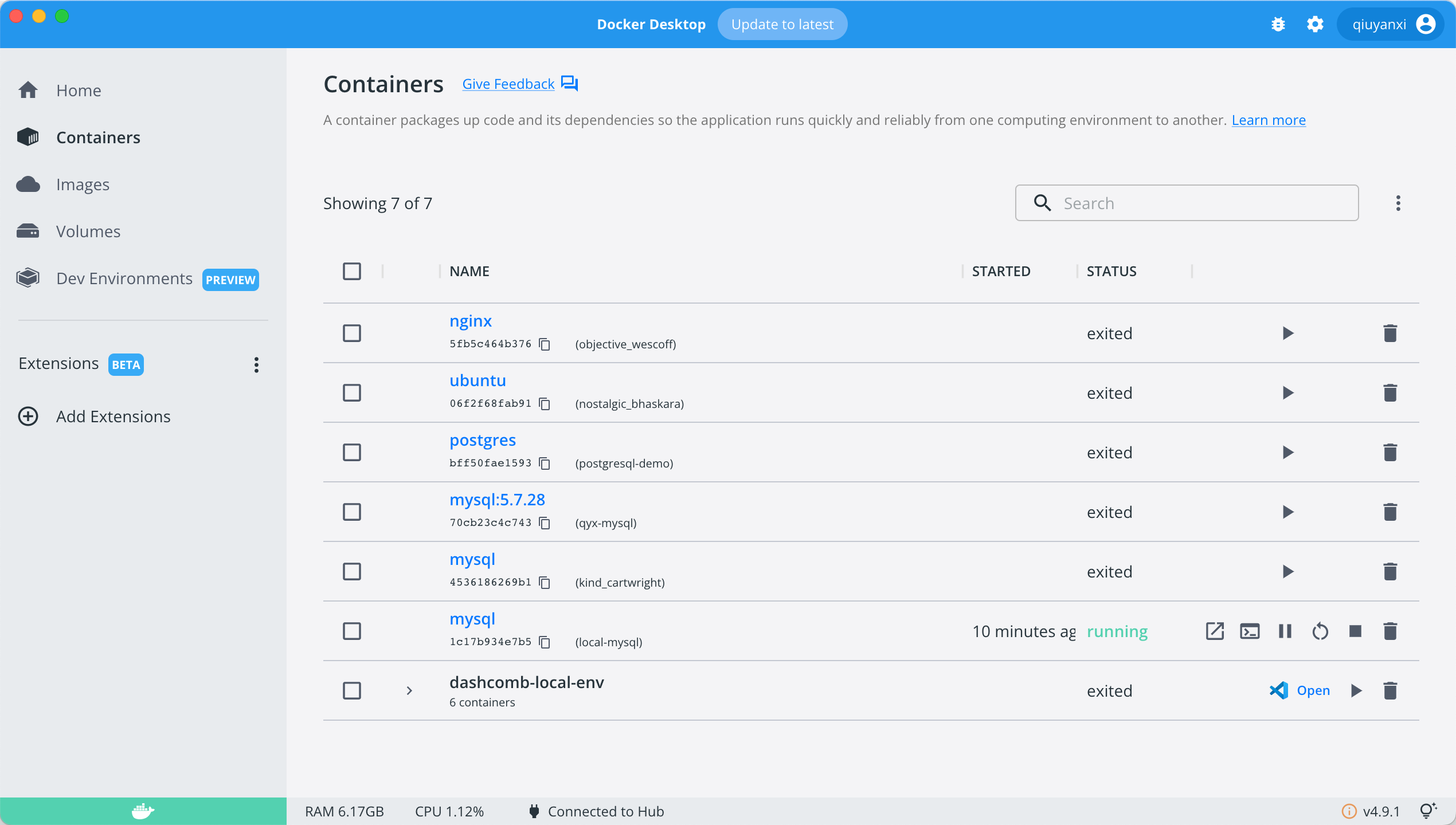Sort by the STATUS column header
The image size is (1456, 825).
[x=1111, y=272]
